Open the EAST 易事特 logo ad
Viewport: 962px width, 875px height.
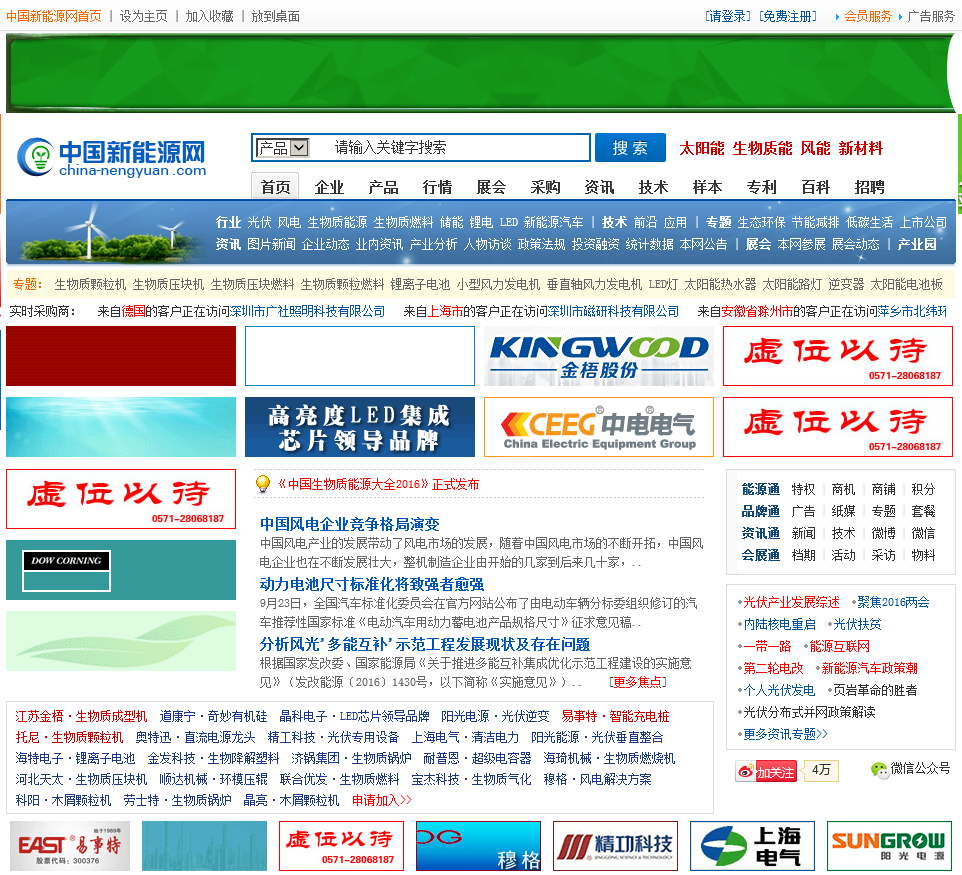70,846
